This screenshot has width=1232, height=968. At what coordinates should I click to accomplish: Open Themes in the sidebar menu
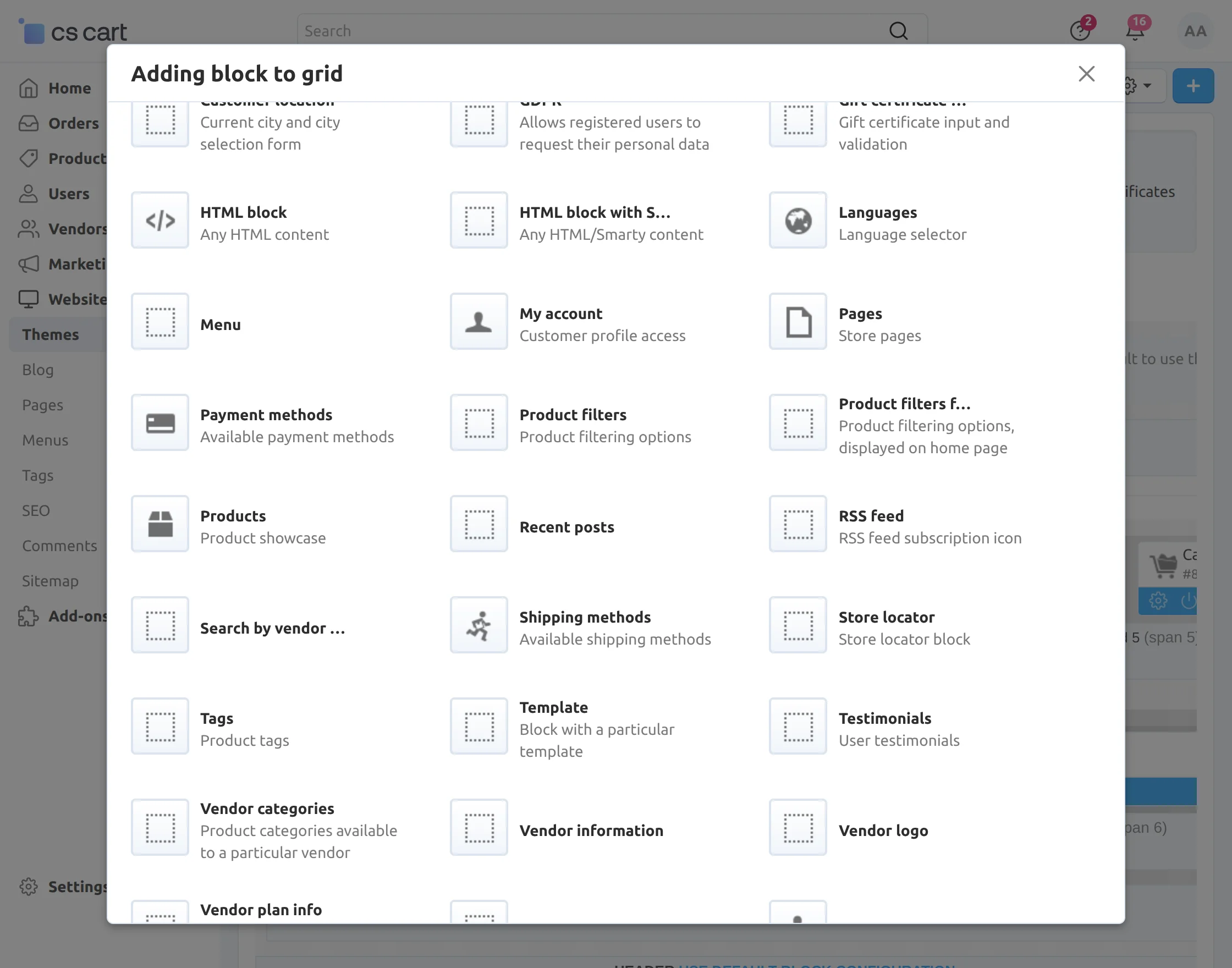point(51,334)
